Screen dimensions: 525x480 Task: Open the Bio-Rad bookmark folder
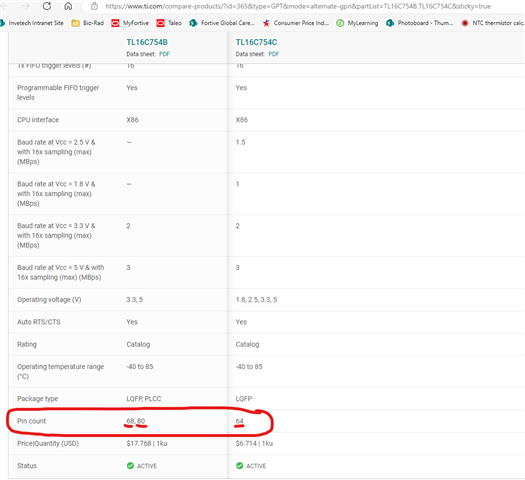tap(88, 23)
